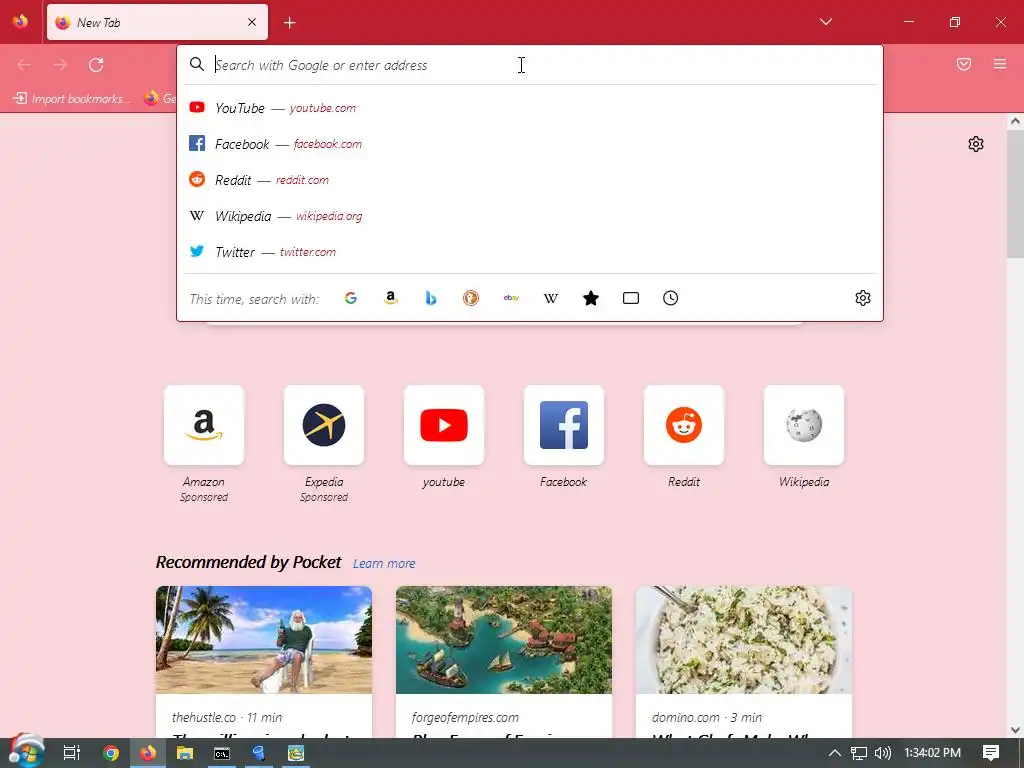Image resolution: width=1024 pixels, height=768 pixels.
Task: Select Reddit suggestion reddit.com
Action: [529, 180]
